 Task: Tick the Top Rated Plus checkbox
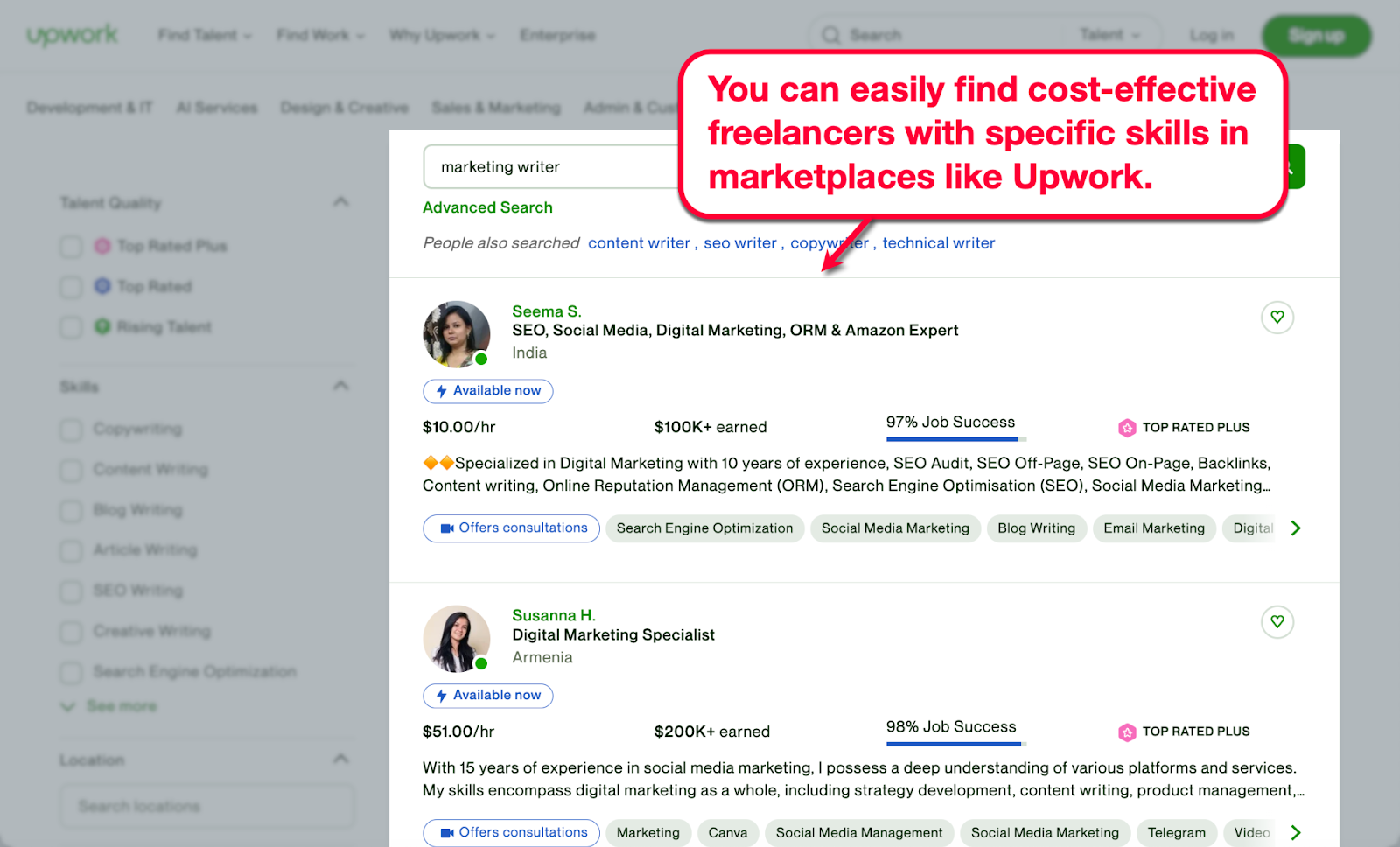click(71, 246)
